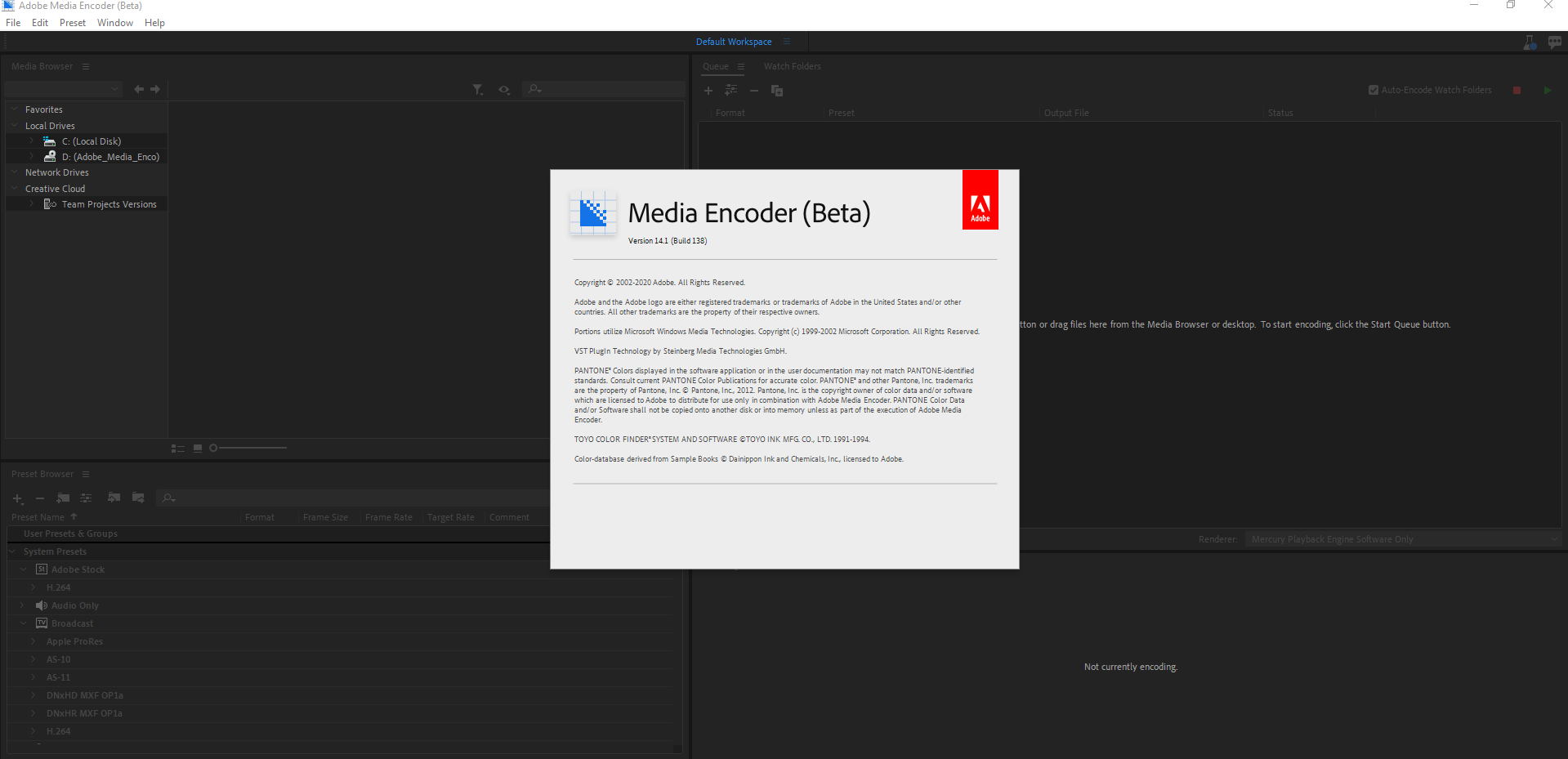Collapse the Creative Cloud section
Image resolution: width=1568 pixels, height=759 pixels.
tap(15, 189)
